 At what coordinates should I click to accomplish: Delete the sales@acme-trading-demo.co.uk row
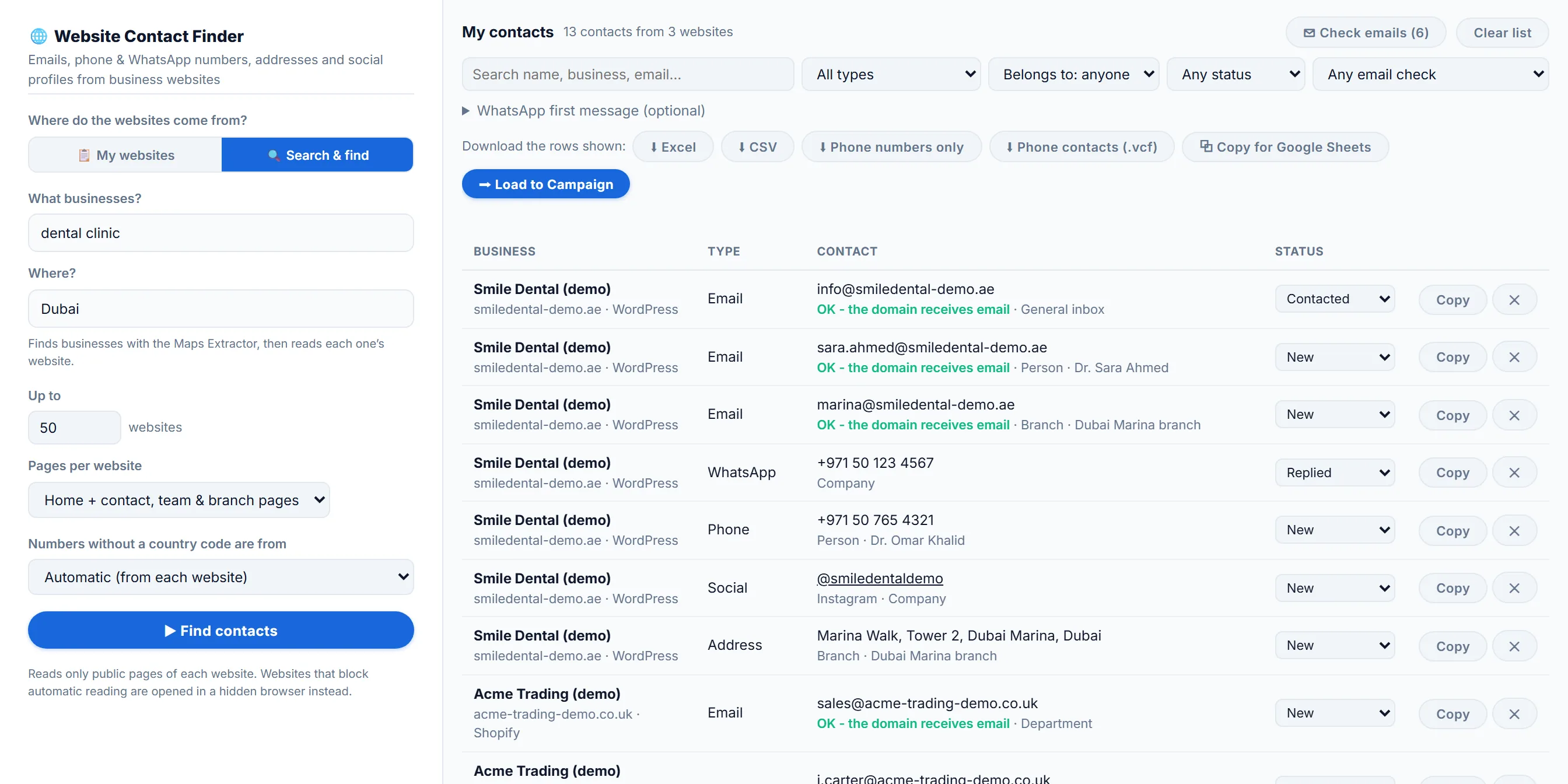pos(1514,713)
